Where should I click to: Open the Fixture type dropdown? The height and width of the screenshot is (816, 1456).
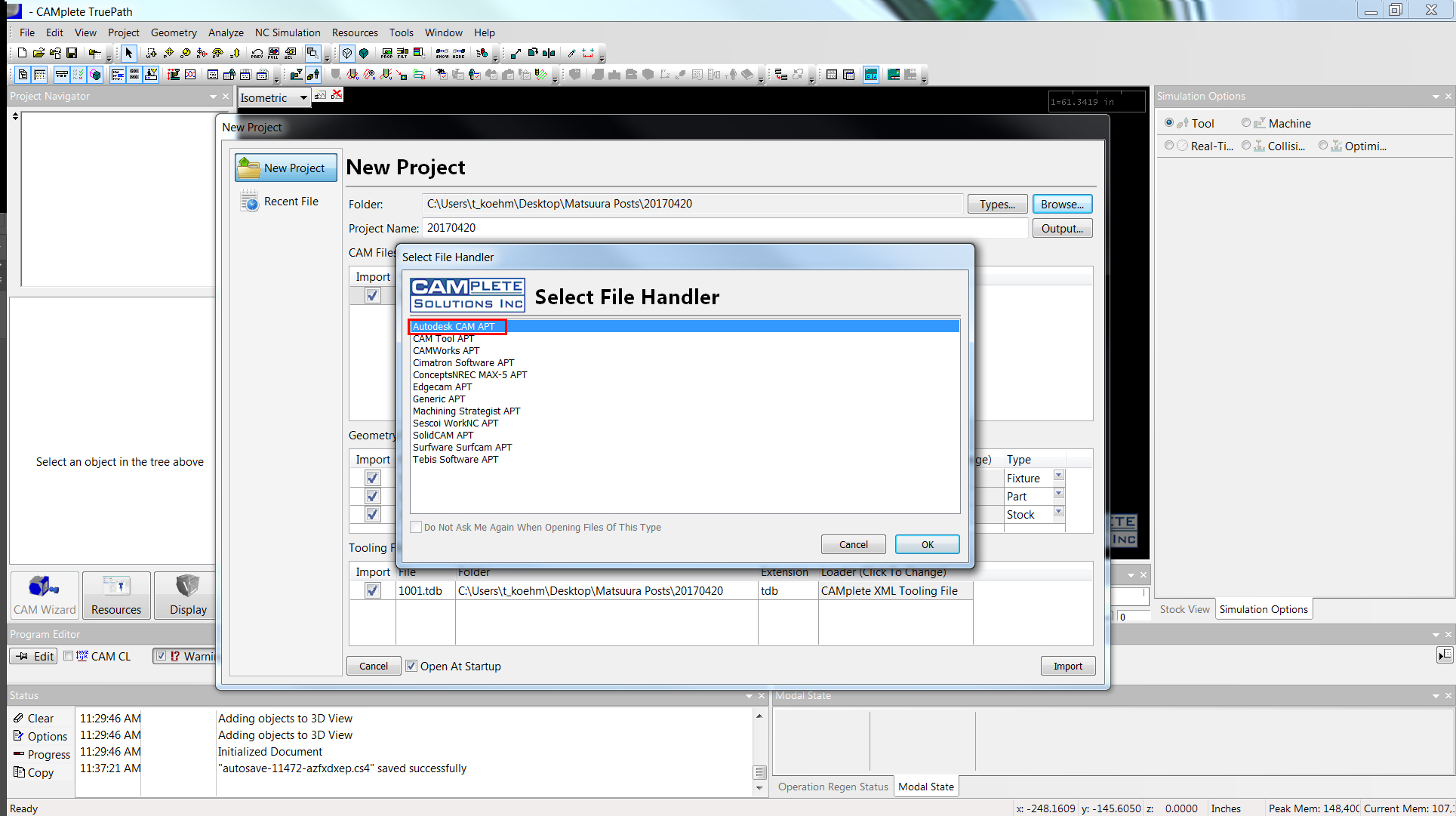1059,476
